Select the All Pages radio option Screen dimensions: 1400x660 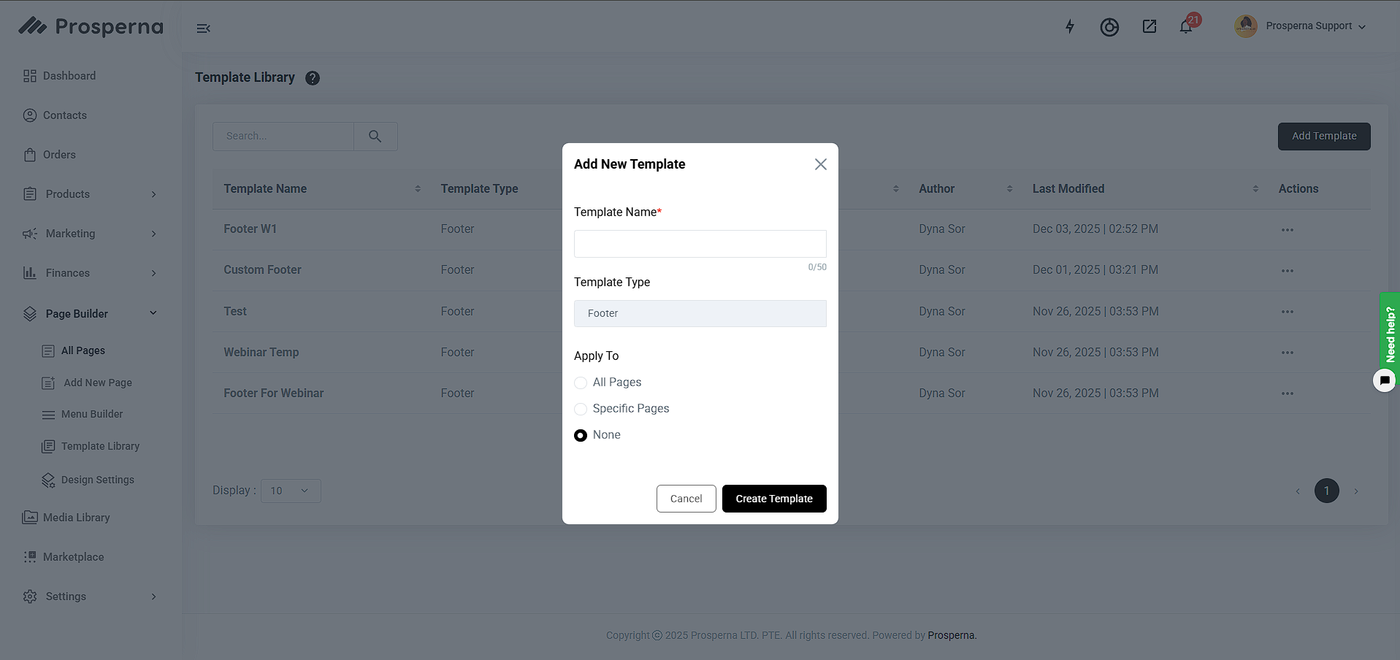pos(581,383)
